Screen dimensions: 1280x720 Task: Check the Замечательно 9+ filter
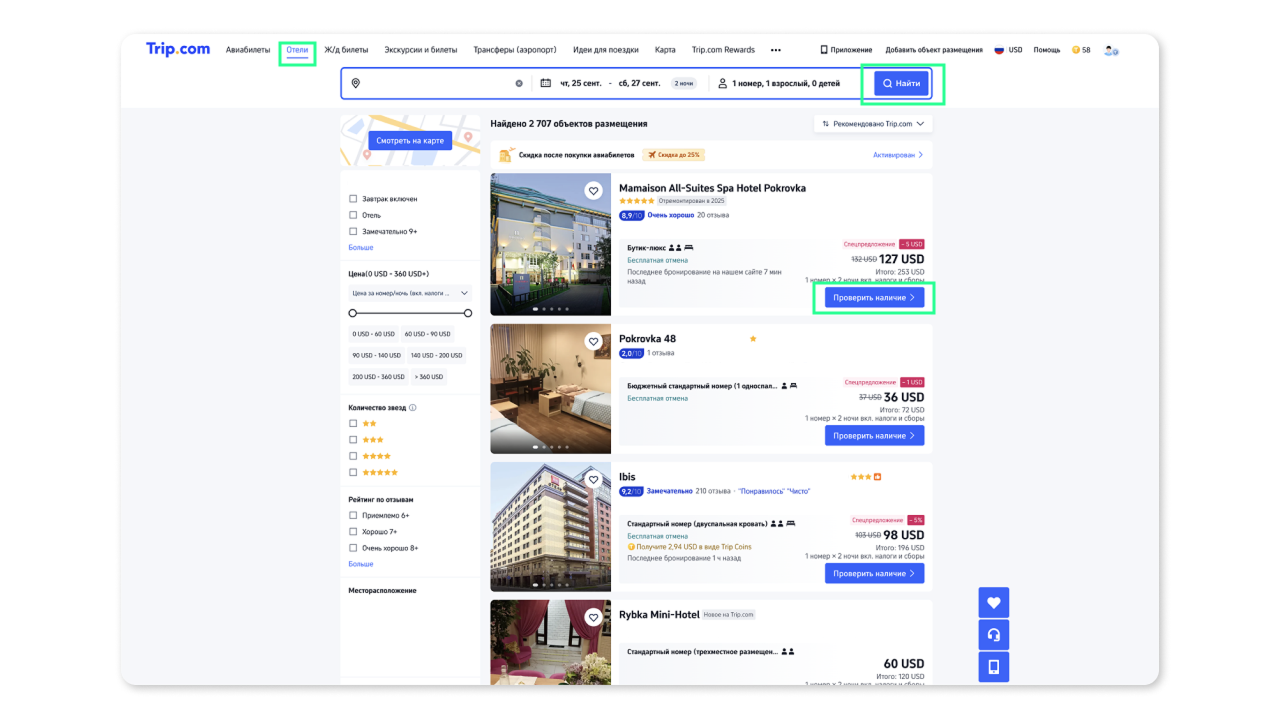353,231
